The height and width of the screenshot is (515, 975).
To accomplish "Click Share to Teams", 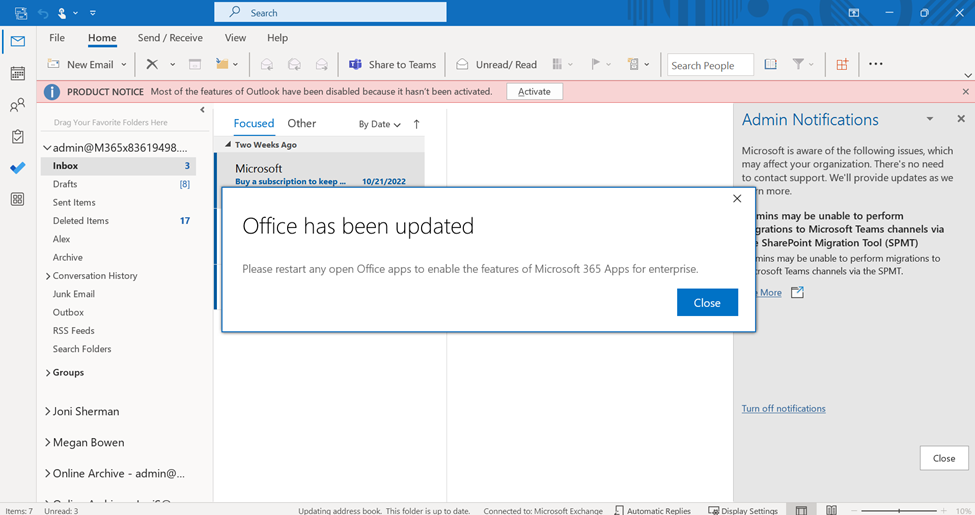I will [392, 64].
